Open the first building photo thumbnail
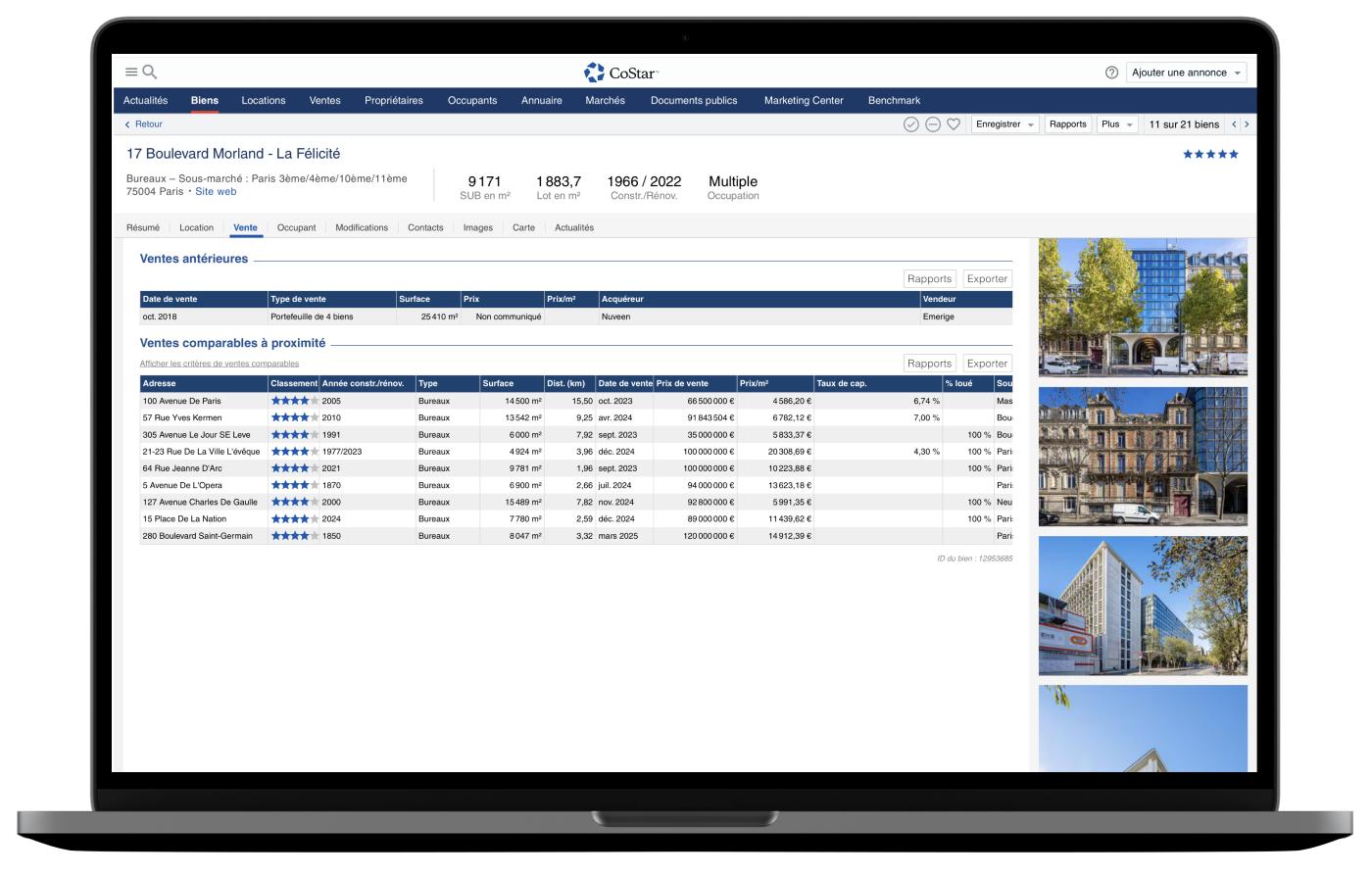 click(x=1143, y=307)
